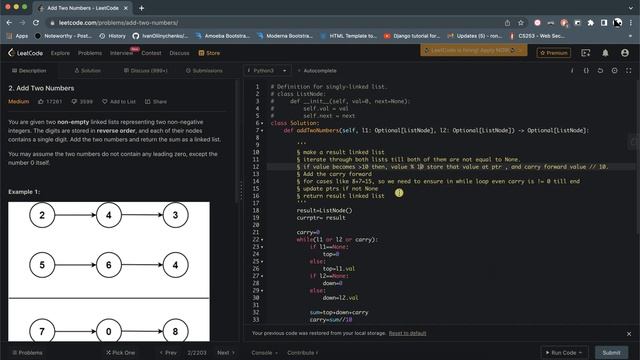Collapse code fold at line 29
This screenshot has width=640, height=360.
pyautogui.click(x=262, y=291)
